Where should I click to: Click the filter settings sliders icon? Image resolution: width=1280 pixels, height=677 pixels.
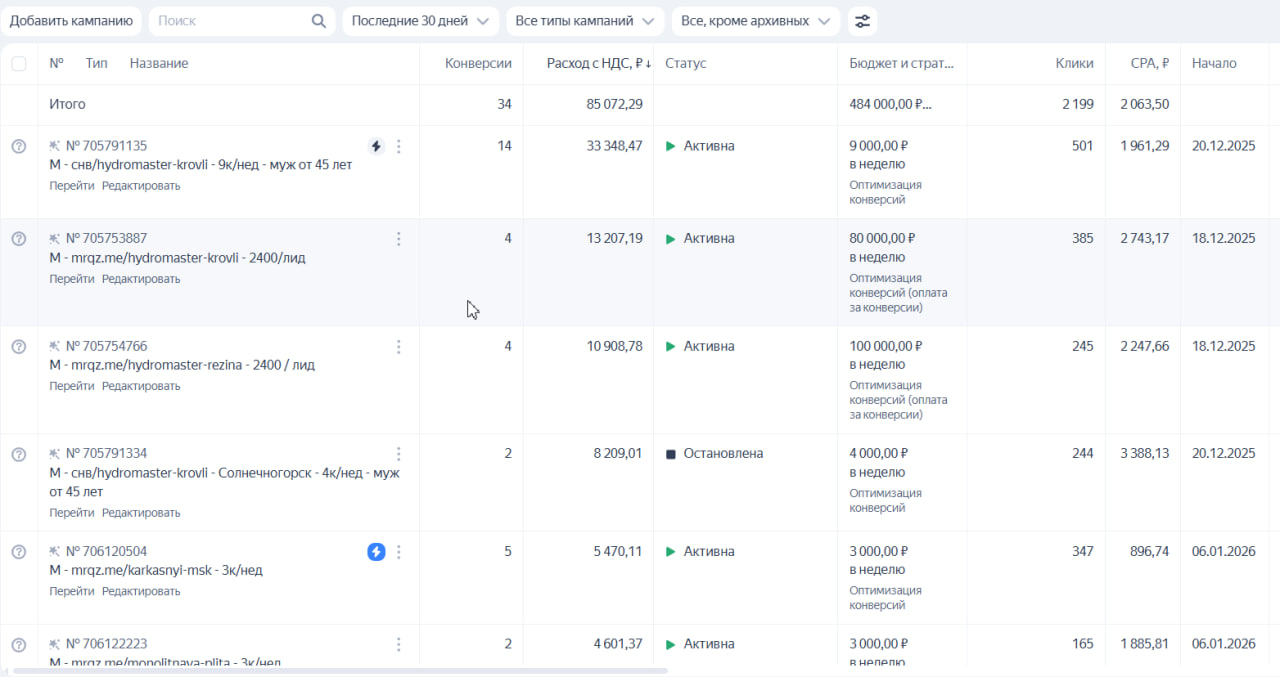tap(862, 21)
